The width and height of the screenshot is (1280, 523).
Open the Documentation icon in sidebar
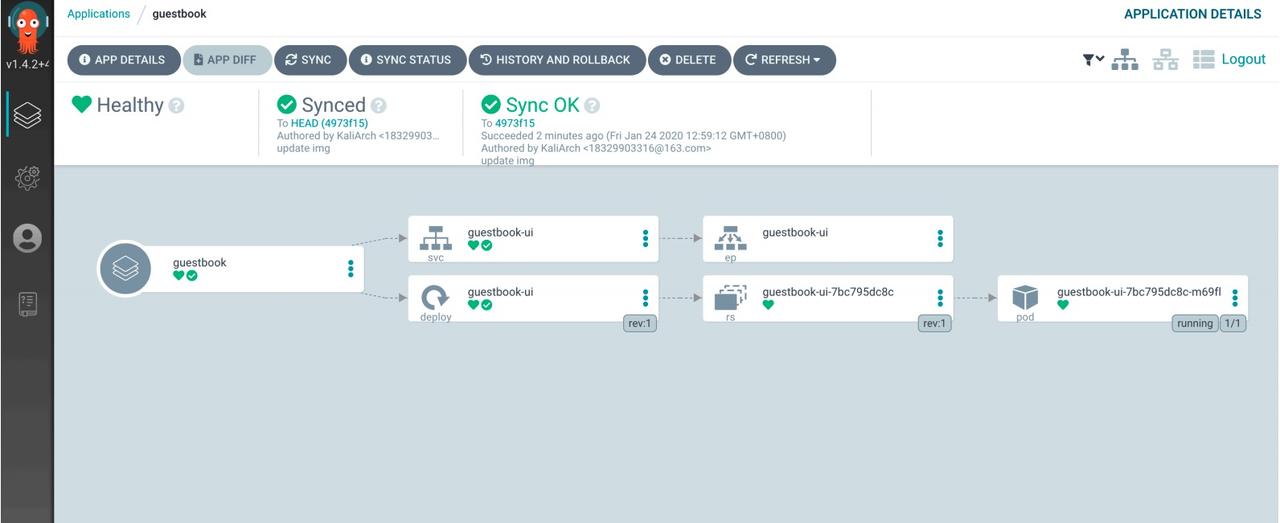pyautogui.click(x=27, y=305)
